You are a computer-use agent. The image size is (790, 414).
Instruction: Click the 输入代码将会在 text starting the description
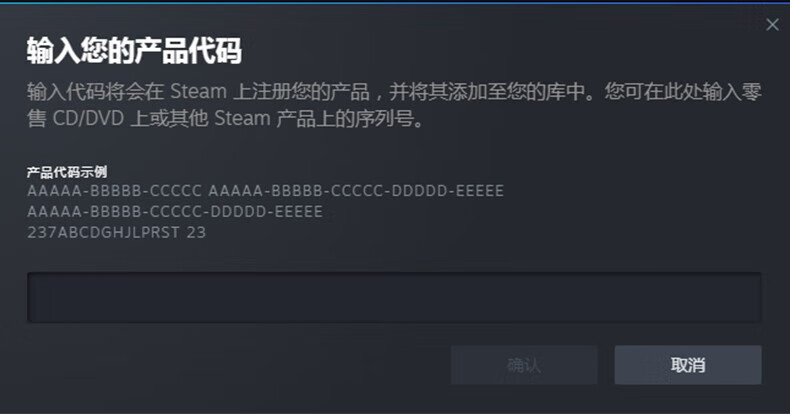pyautogui.click(x=96, y=92)
